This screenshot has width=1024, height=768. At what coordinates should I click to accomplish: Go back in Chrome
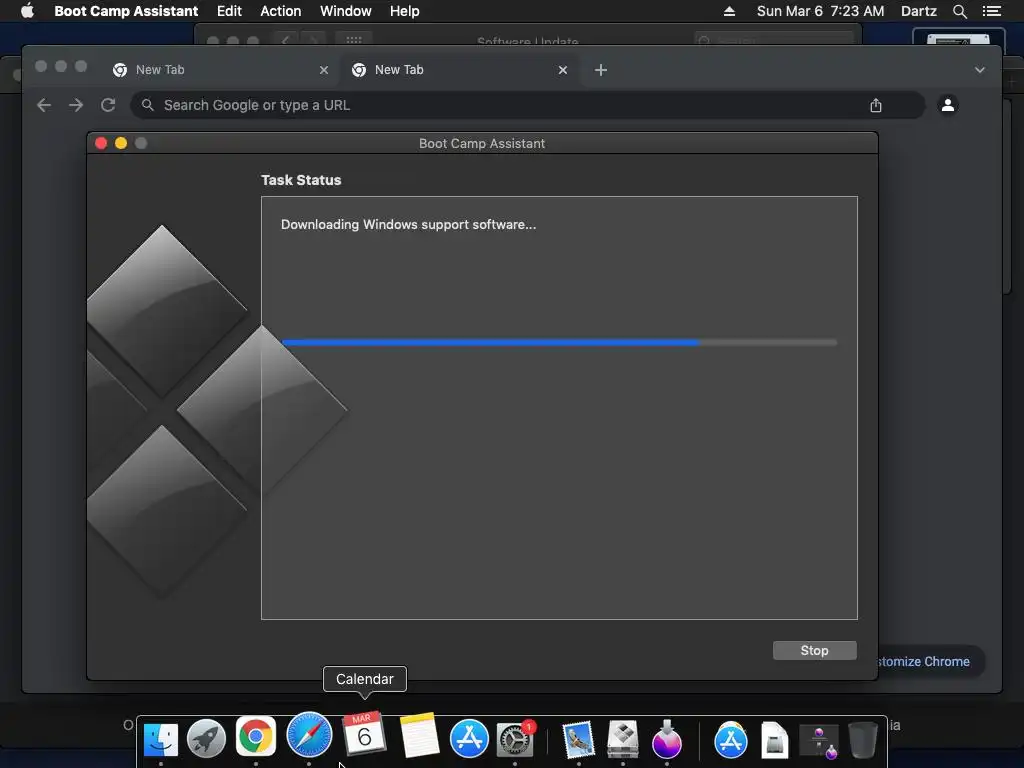[x=44, y=105]
